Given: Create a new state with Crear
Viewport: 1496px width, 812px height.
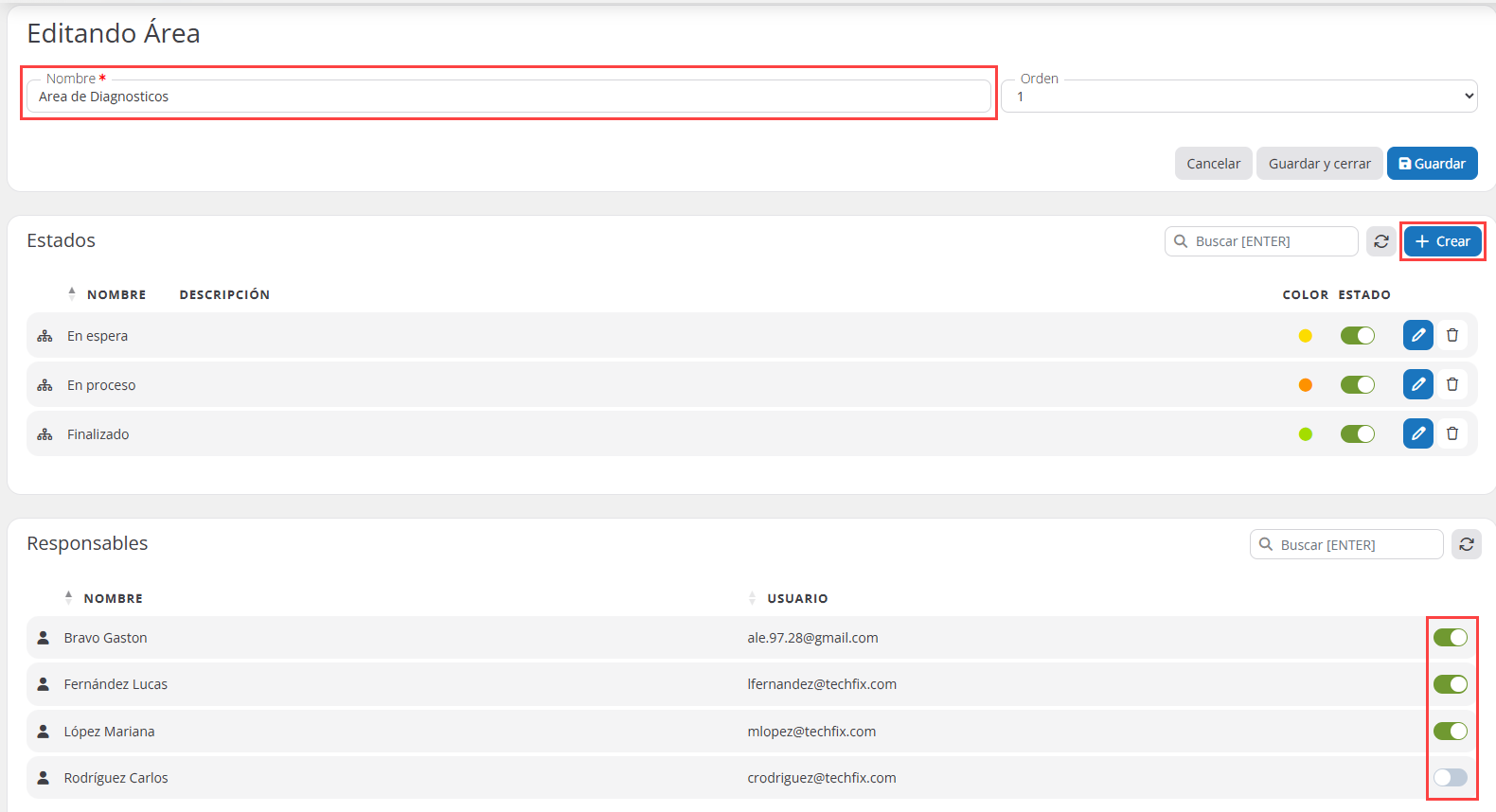Looking at the screenshot, I should tap(1442, 241).
